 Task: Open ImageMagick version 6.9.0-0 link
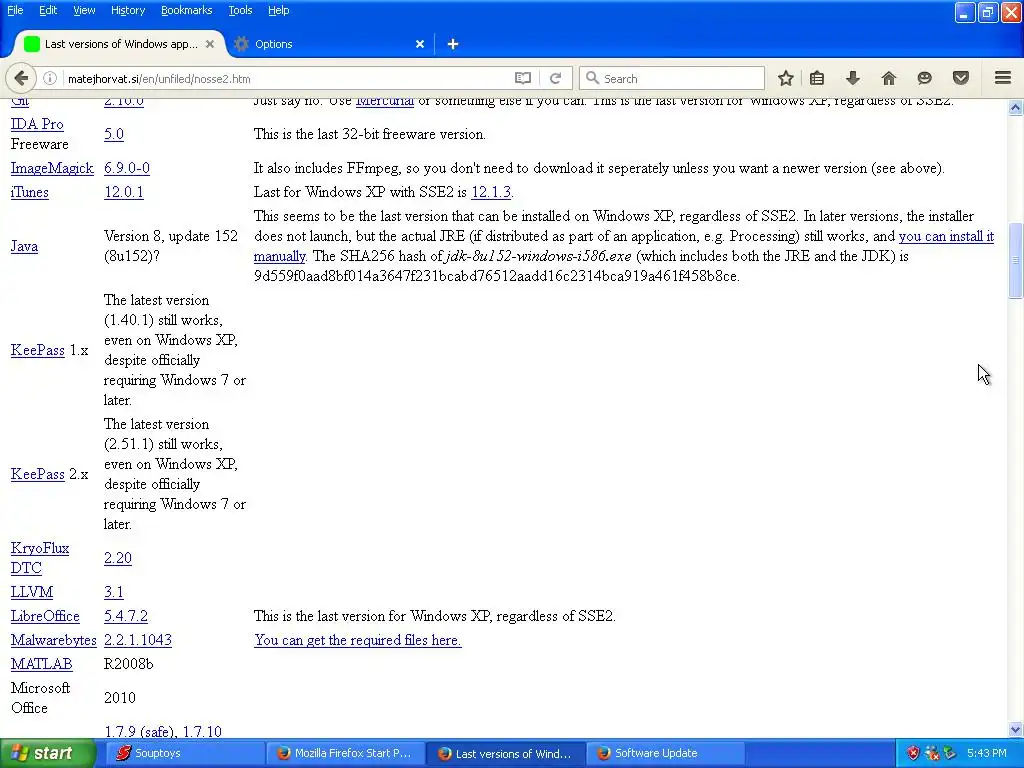[x=127, y=168]
